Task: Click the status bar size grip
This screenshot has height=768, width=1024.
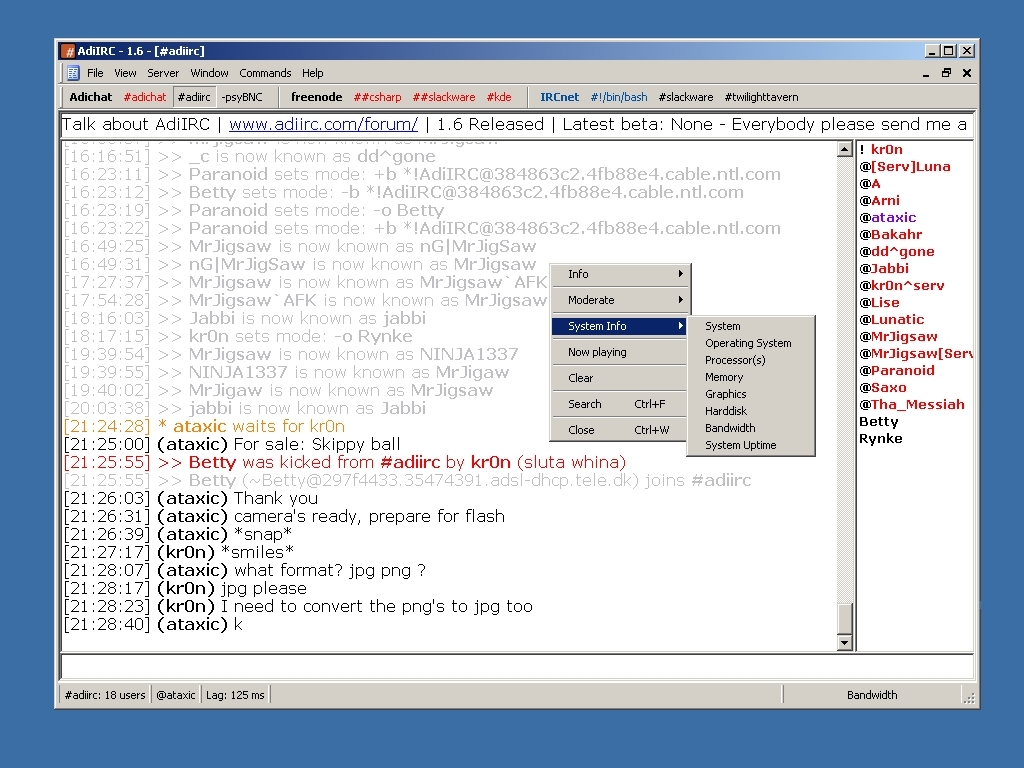Action: (969, 697)
